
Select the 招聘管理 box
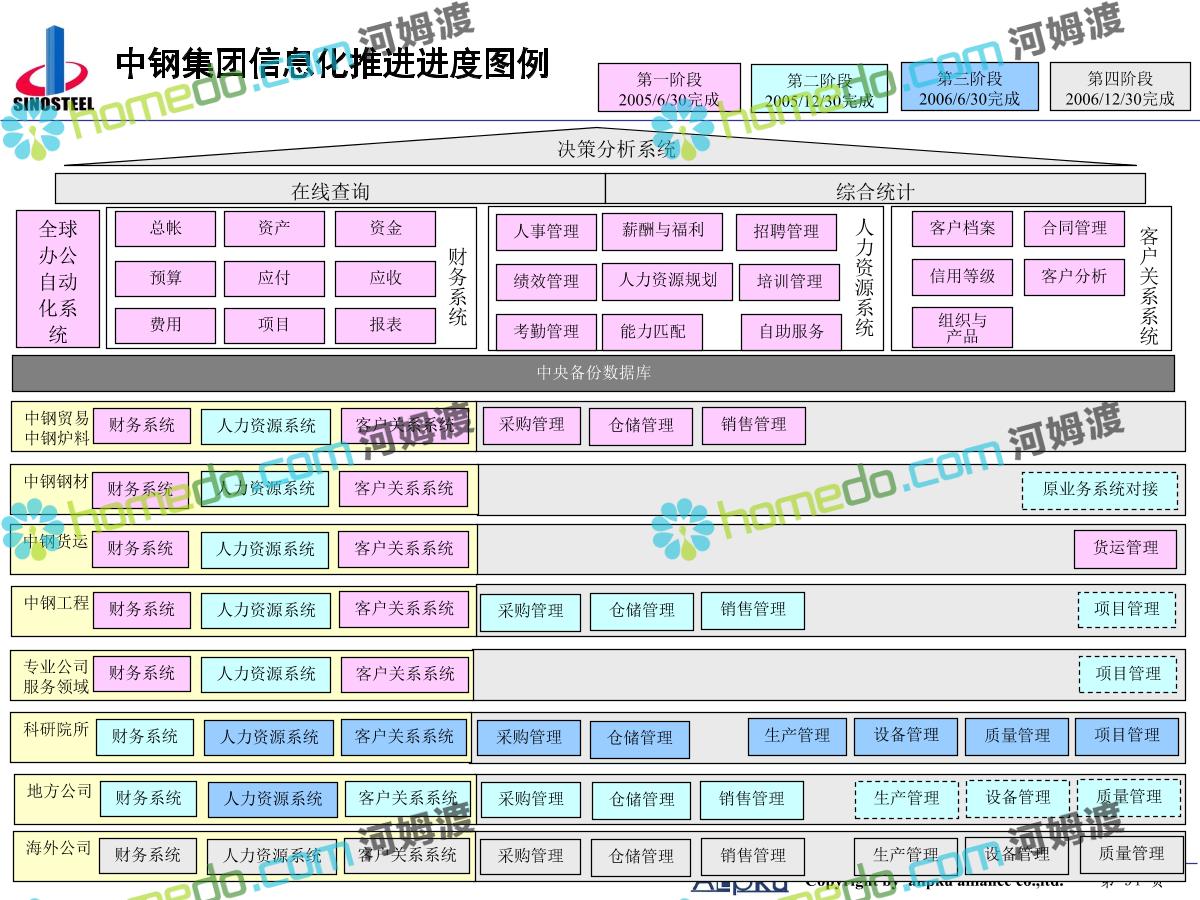point(786,232)
